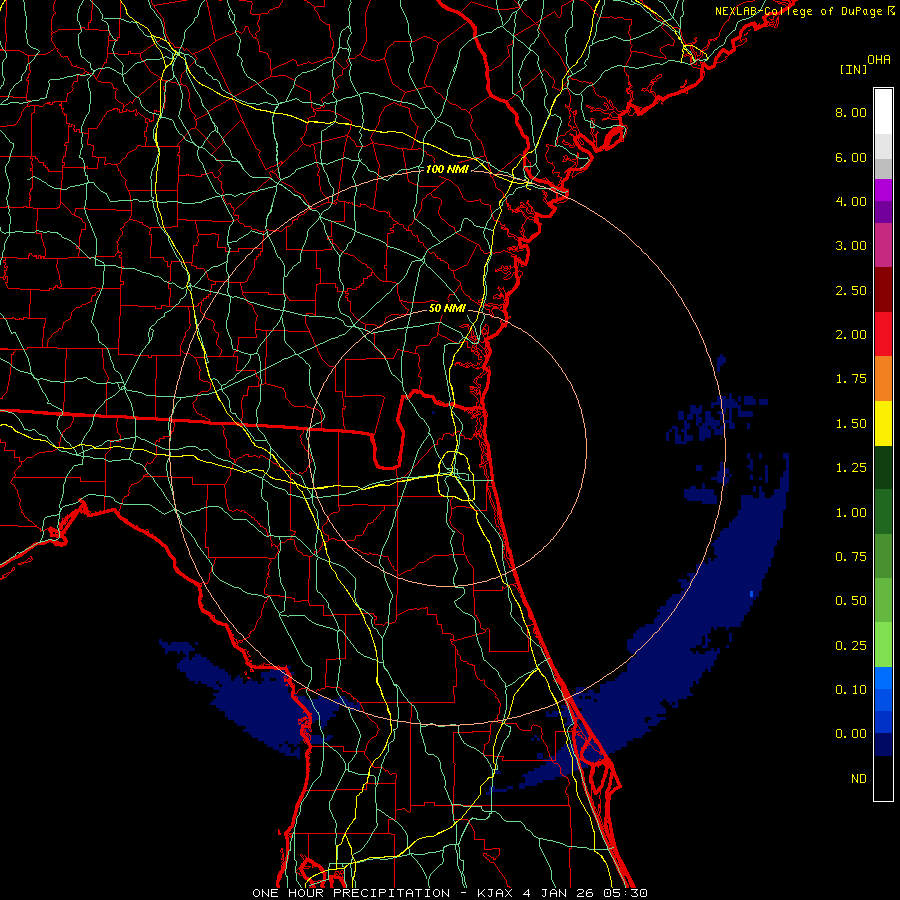Click the "4 JAN 26" date text
Image resolution: width=900 pixels, height=900 pixels.
[x=556, y=893]
